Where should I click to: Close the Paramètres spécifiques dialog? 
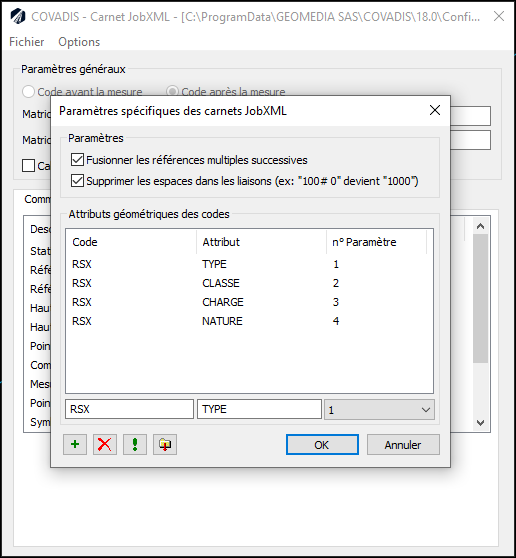[435, 110]
